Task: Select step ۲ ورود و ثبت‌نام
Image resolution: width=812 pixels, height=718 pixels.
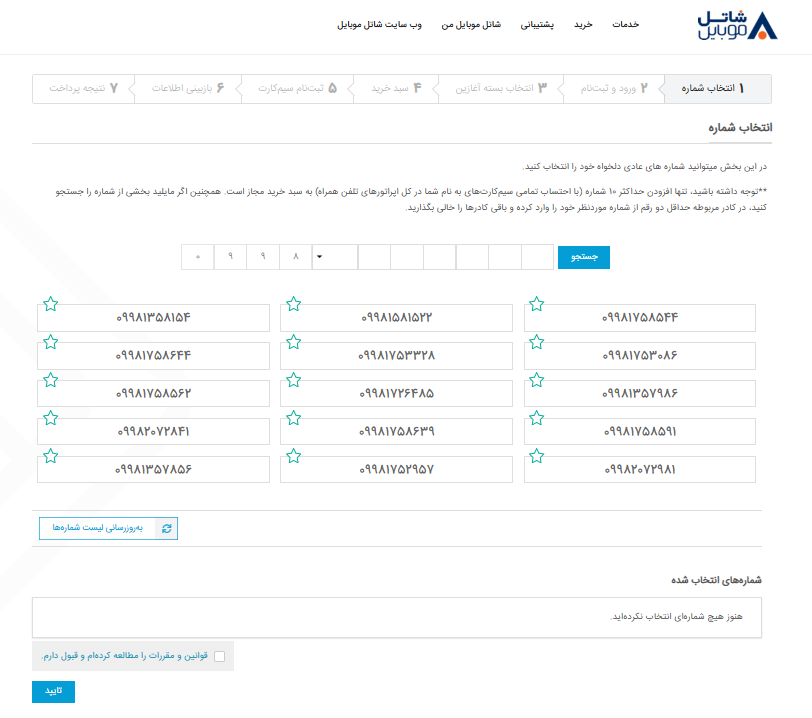Action: [613, 89]
